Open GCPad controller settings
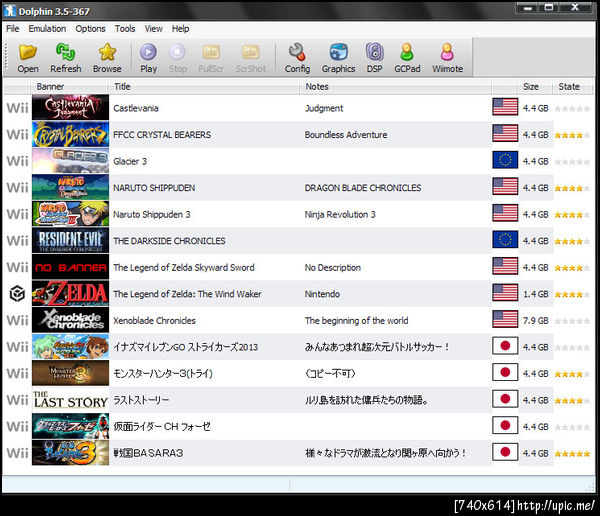This screenshot has width=600, height=516. coord(407,58)
